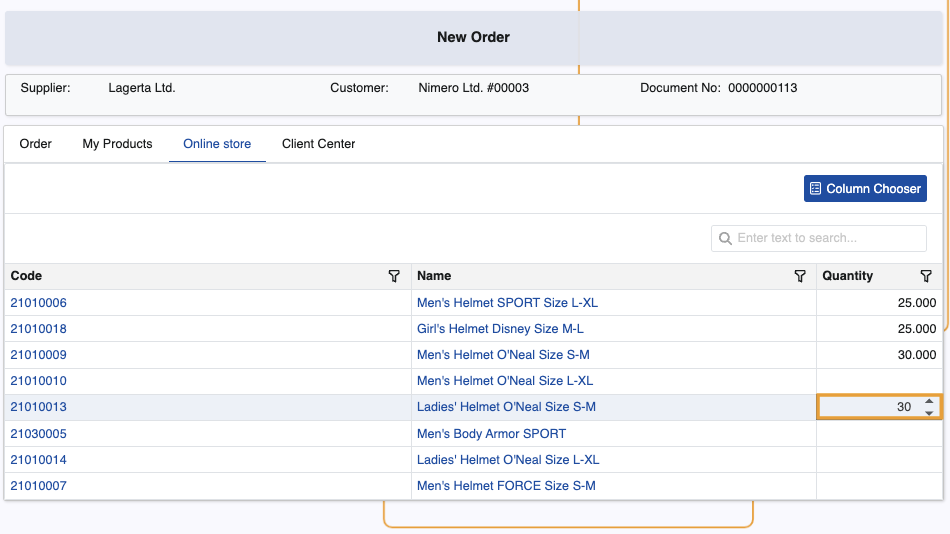This screenshot has width=950, height=534.
Task: Click the New Order title
Action: point(473,37)
